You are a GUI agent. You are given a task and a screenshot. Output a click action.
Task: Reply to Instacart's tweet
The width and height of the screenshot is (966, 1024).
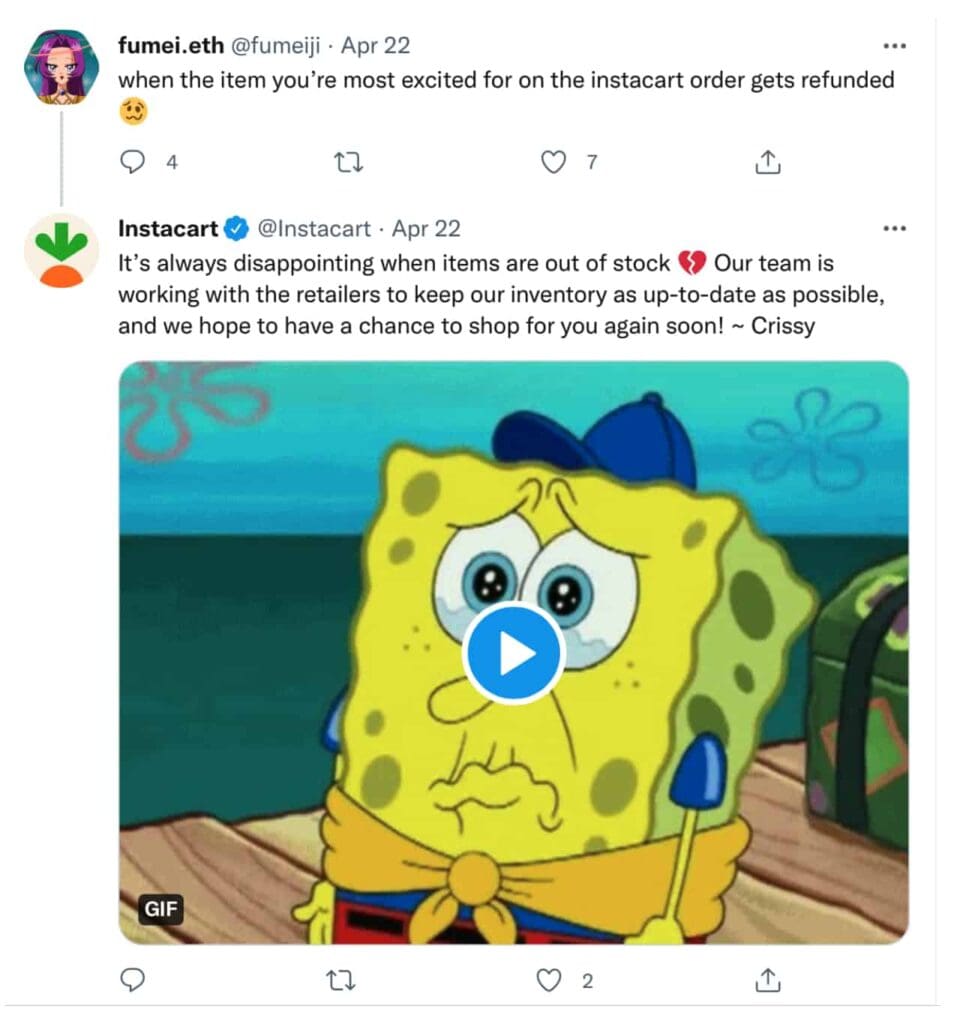tap(133, 981)
